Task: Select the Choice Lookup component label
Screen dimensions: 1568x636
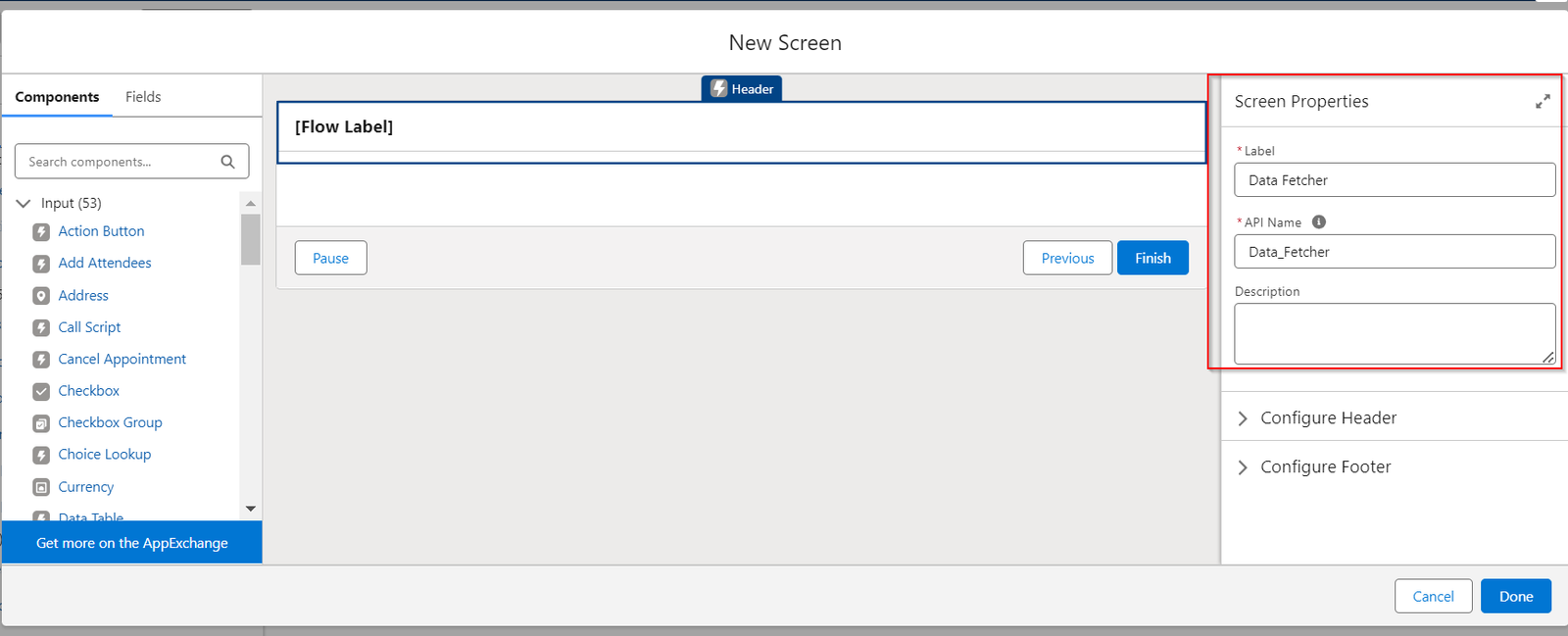Action: pos(105,455)
